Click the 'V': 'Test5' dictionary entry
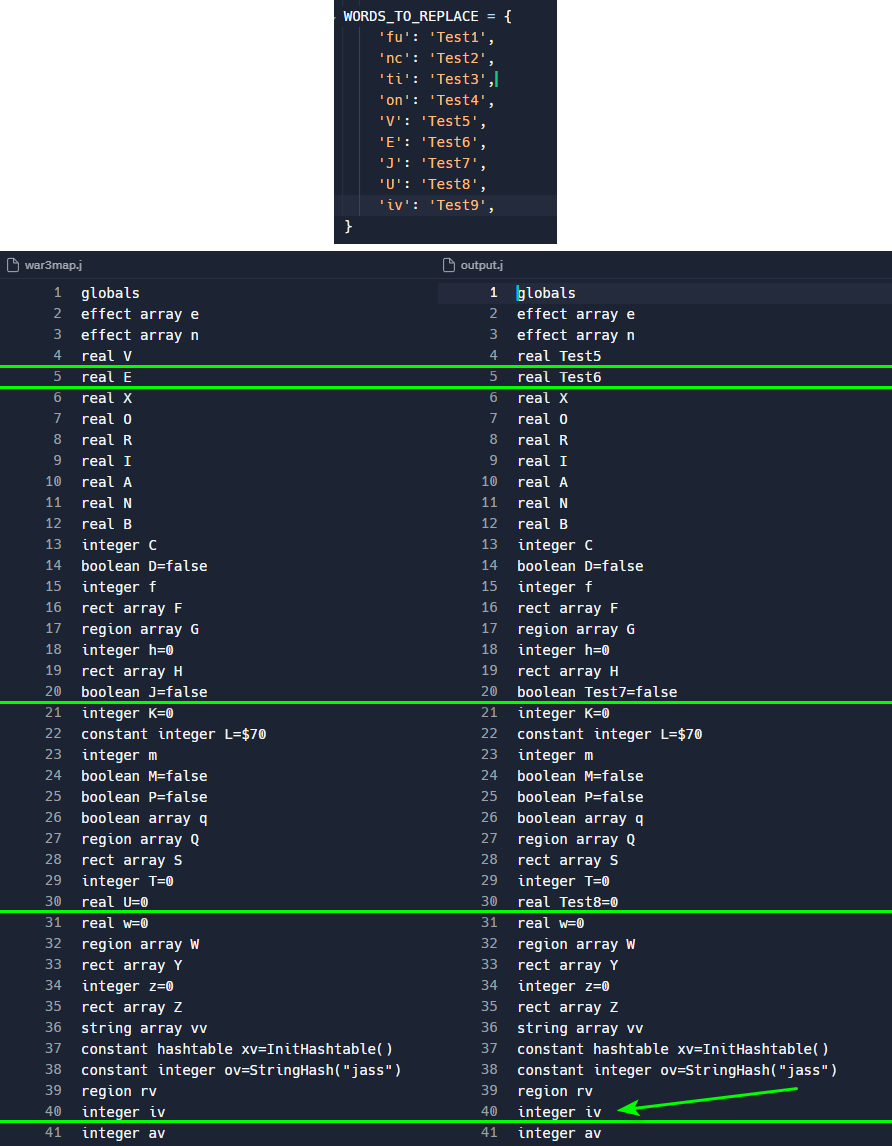The height and width of the screenshot is (1146, 892). 432,121
